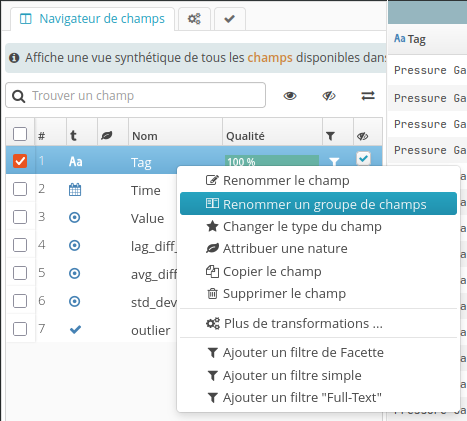Viewport: 467px width, 421px height.
Task: Click the Trouver un champ search box
Action: [x=136, y=95]
